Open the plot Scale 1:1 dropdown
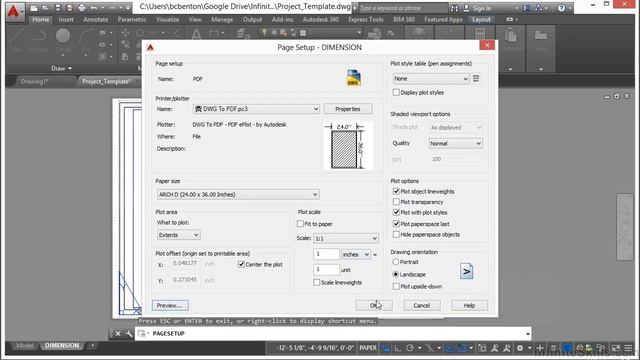Screen dimensions: 640x360 pyautogui.click(x=346, y=238)
